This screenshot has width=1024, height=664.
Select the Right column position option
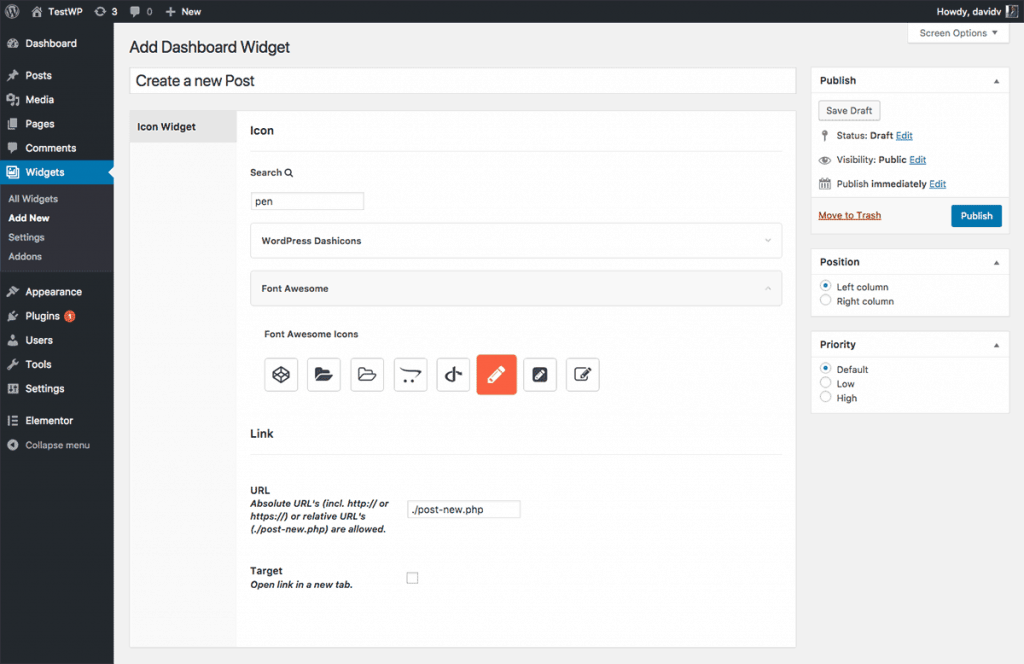tap(825, 300)
